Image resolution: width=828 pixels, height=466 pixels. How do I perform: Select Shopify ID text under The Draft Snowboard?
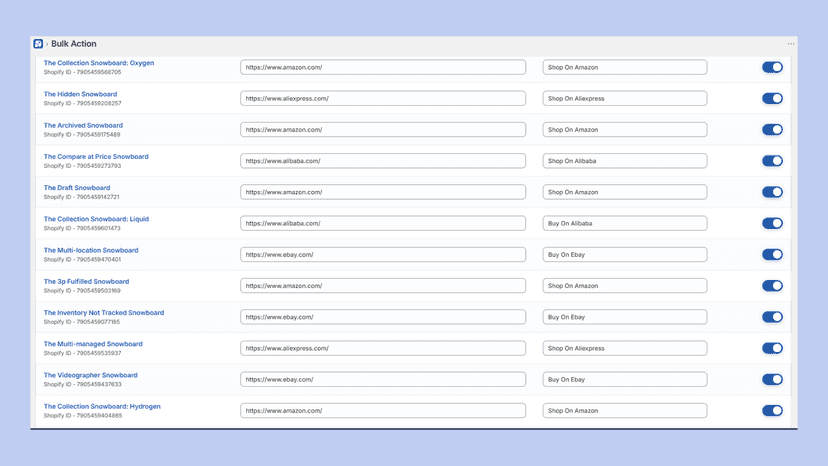pyautogui.click(x=81, y=197)
